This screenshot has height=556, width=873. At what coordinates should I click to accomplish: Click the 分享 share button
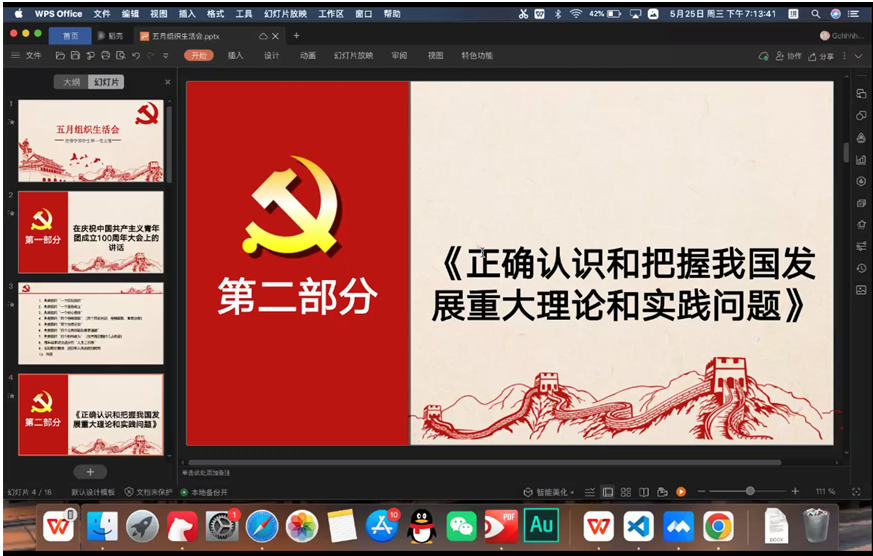coord(821,56)
